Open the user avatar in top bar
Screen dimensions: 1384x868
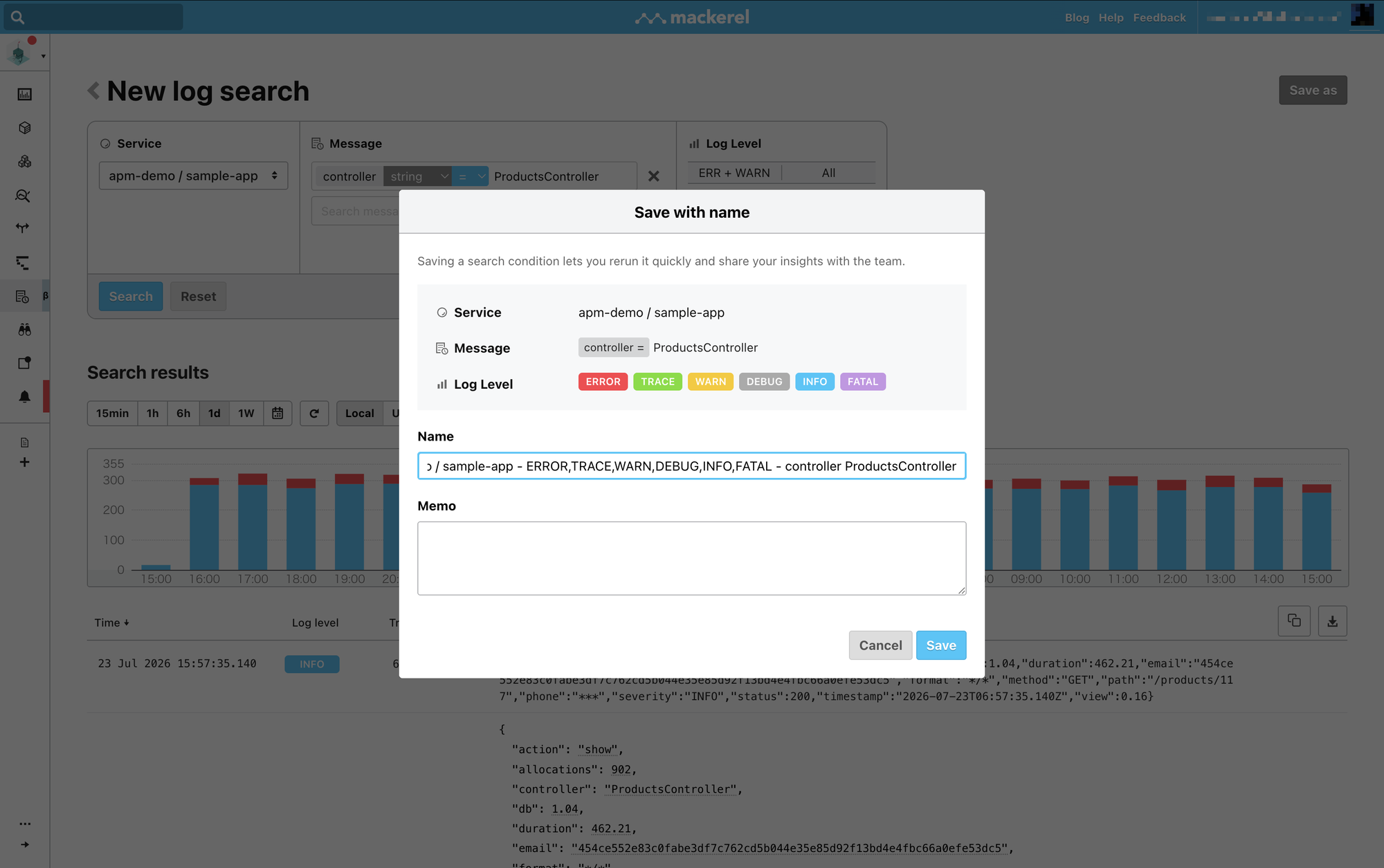[x=1362, y=15]
